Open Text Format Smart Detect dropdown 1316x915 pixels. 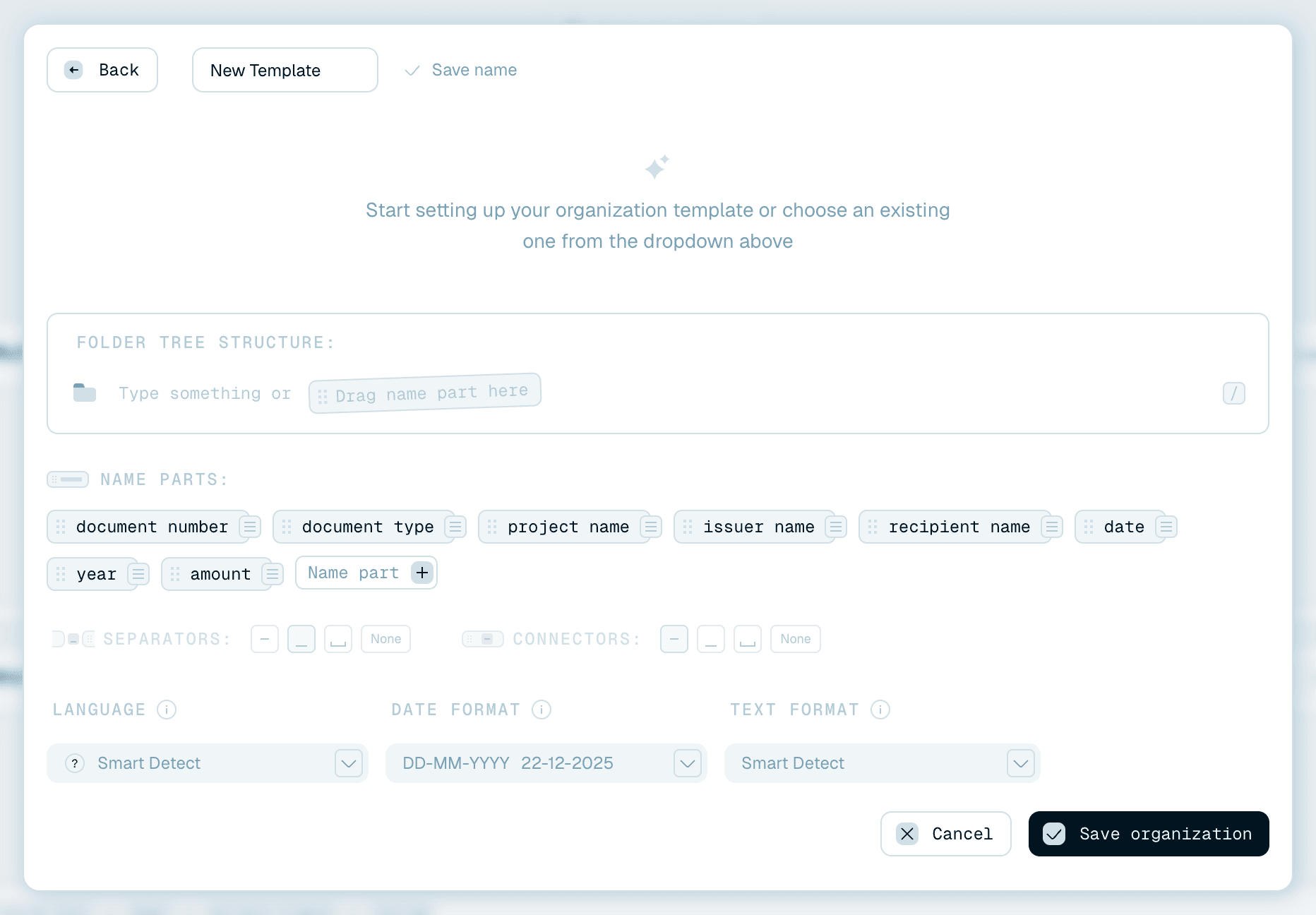[883, 763]
